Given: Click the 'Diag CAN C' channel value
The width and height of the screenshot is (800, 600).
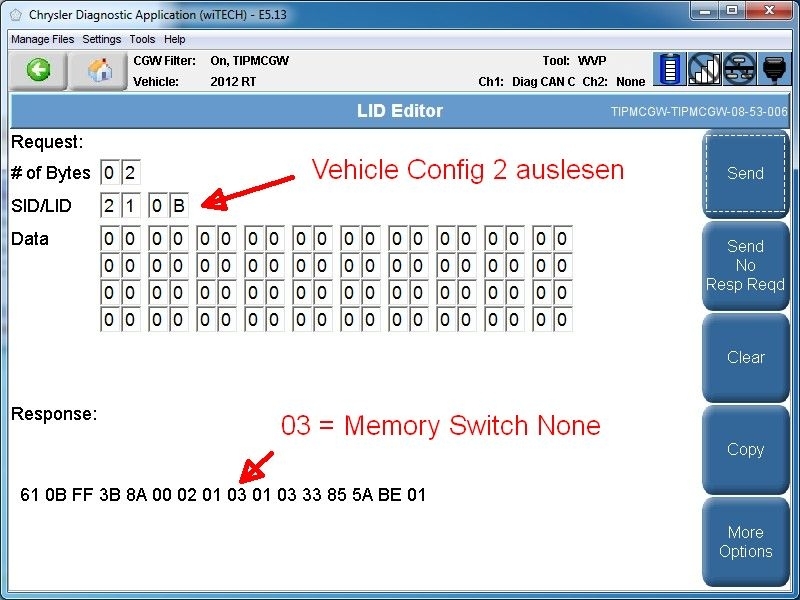Looking at the screenshot, I should 543,82.
